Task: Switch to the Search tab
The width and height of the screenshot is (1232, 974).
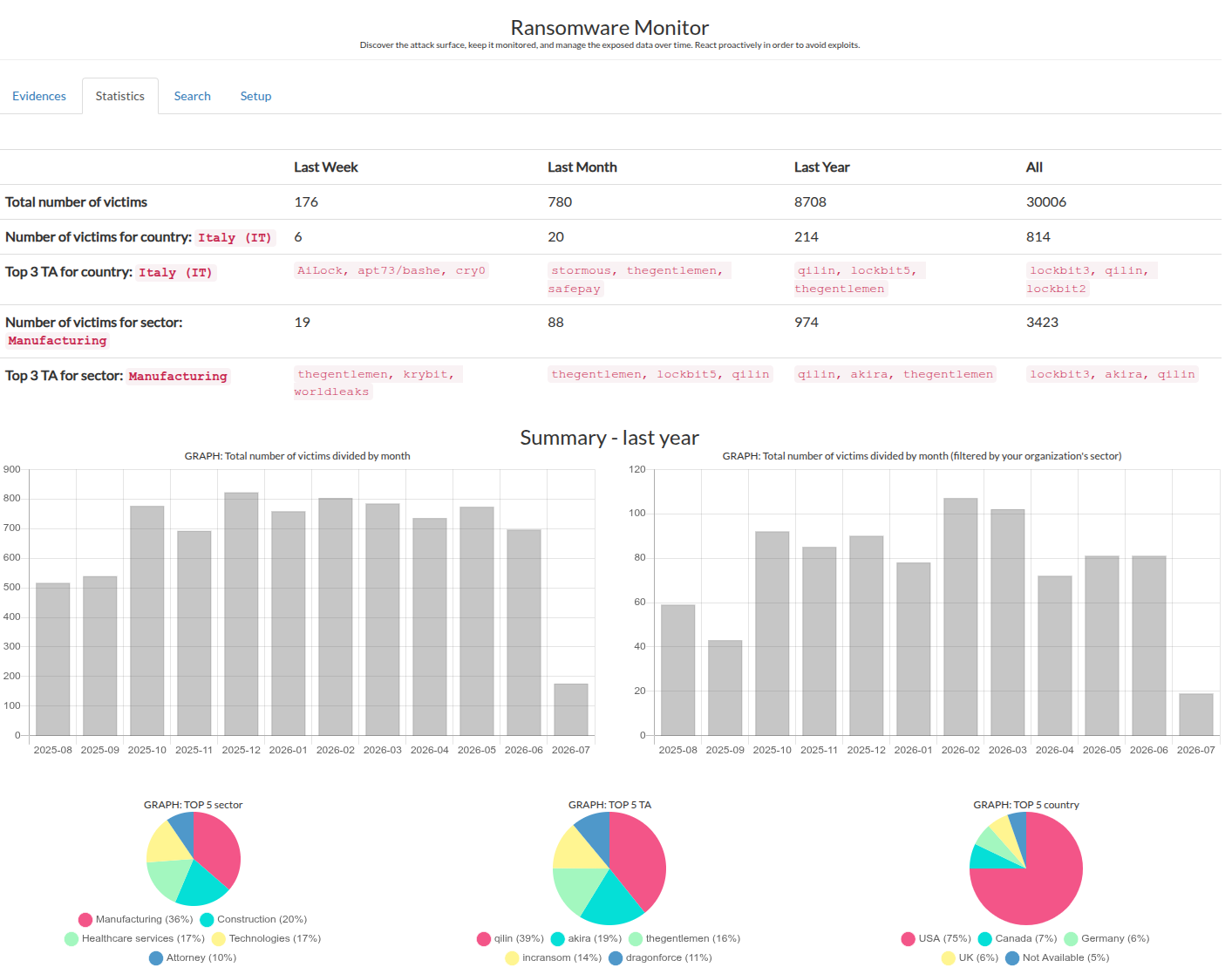Action: pyautogui.click(x=192, y=96)
